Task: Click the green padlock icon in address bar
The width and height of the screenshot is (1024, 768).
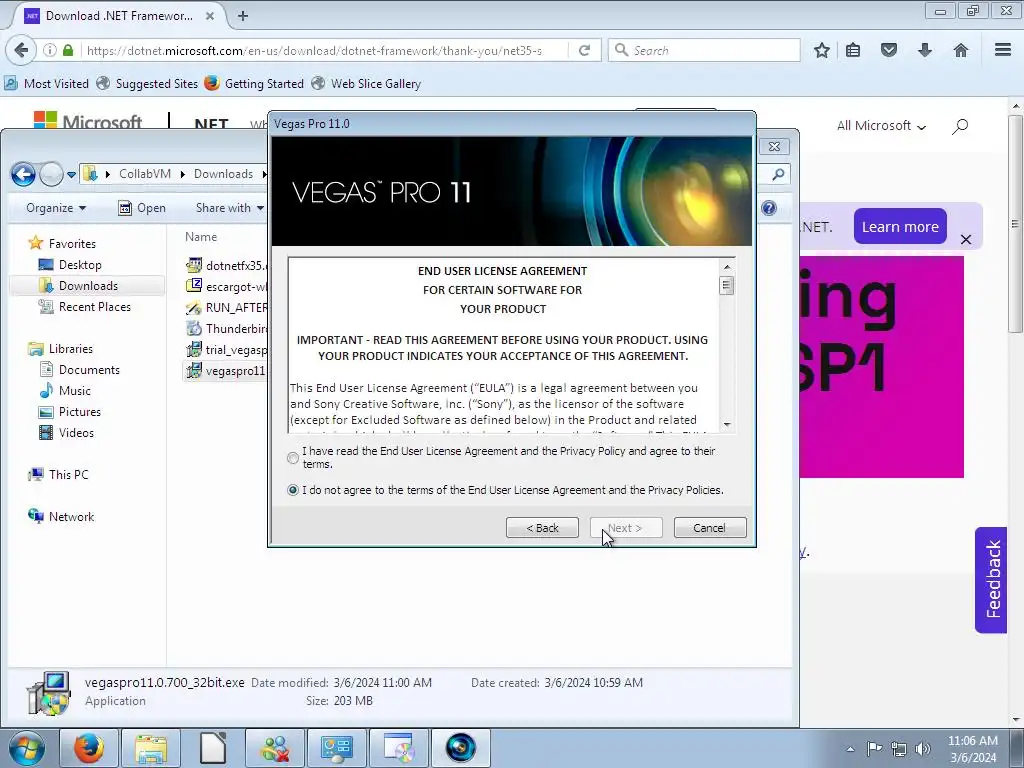Action: (68, 50)
